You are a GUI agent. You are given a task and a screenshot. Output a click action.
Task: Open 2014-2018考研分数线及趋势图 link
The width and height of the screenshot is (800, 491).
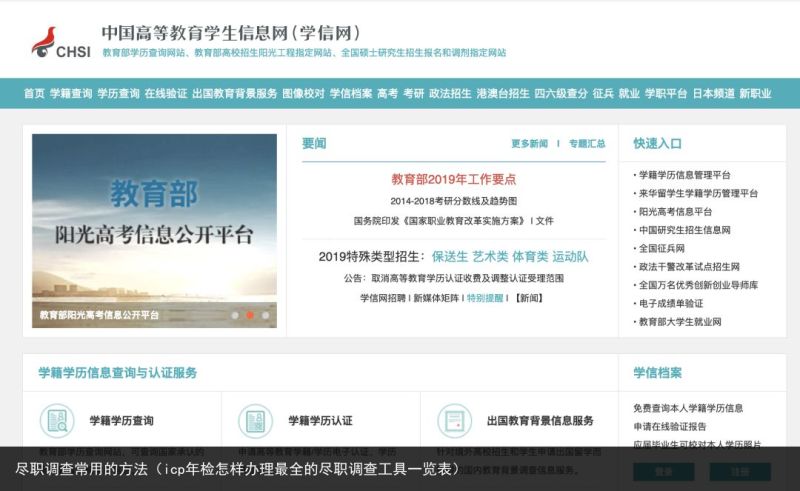click(x=454, y=201)
